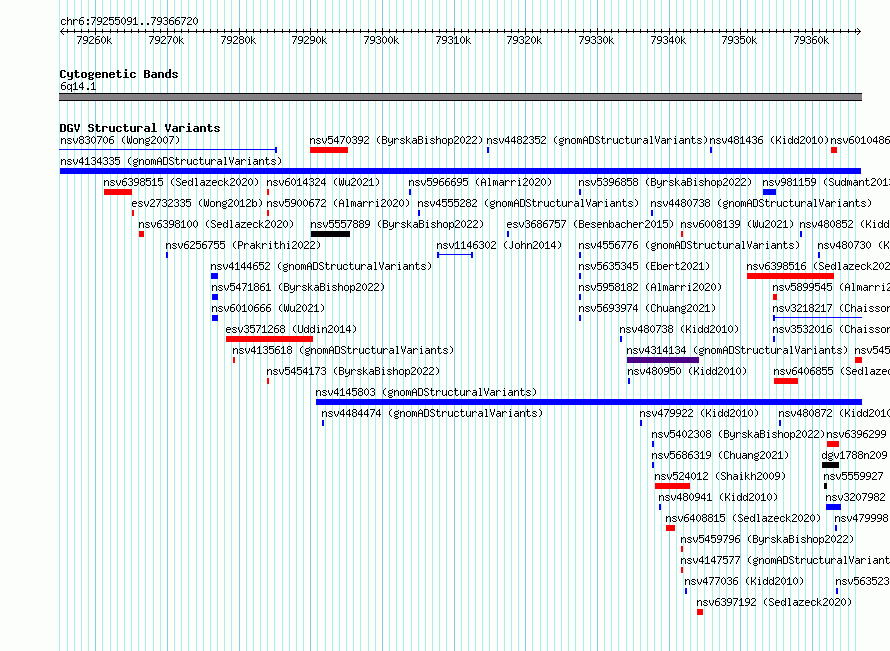Click the nsv6014324 (Wu2021) label
Screen dimensions: 890x651
pyautogui.click(x=323, y=182)
